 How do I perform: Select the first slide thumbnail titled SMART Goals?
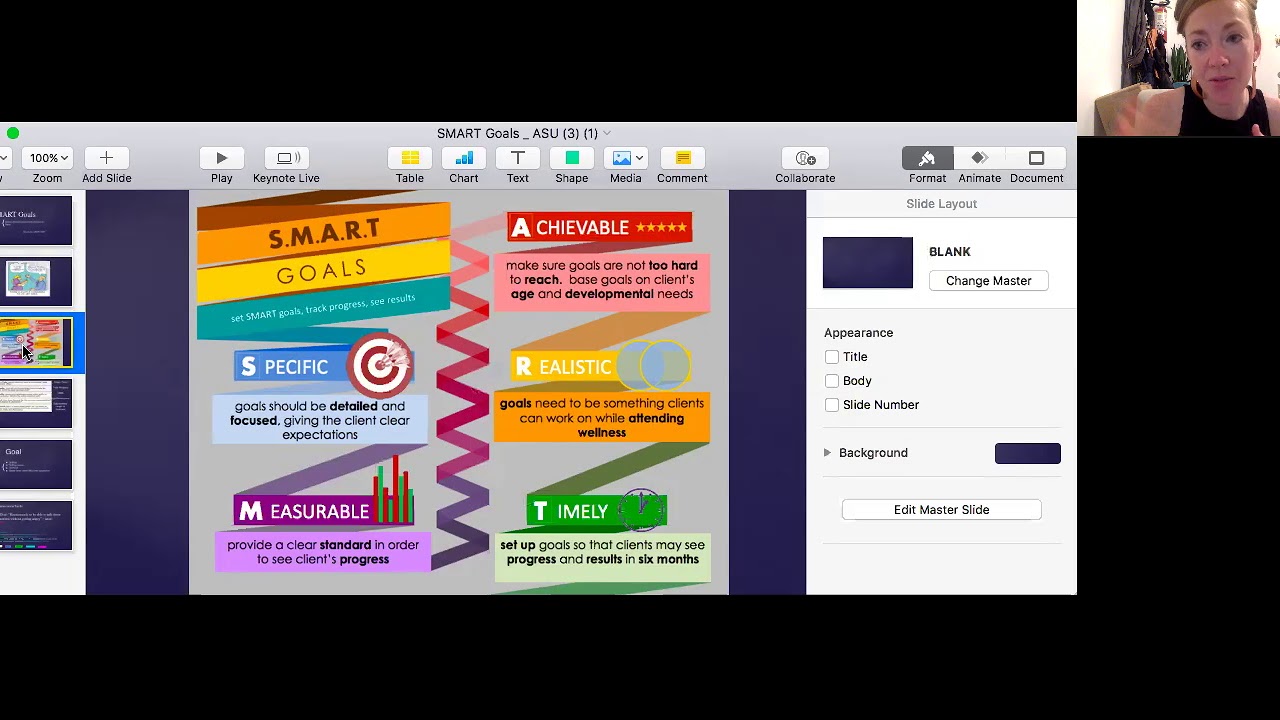coord(36,221)
